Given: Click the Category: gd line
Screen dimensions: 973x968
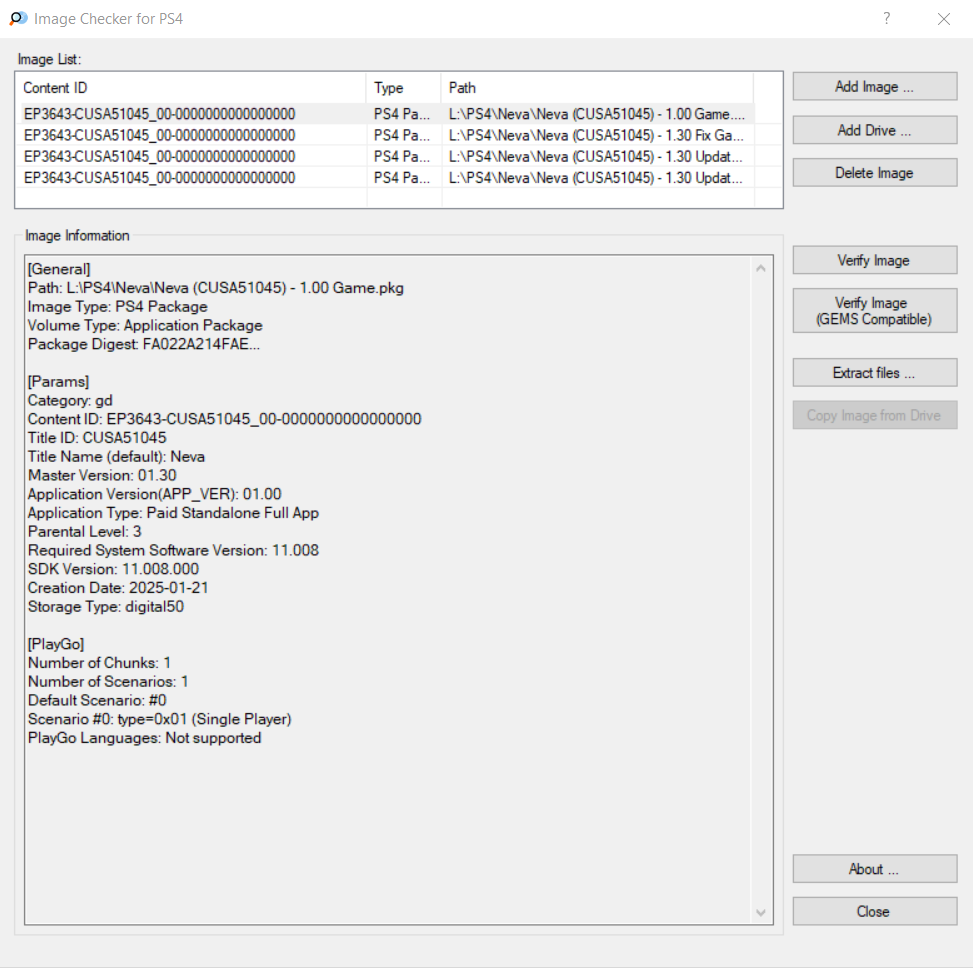Looking at the screenshot, I should click(x=70, y=401).
